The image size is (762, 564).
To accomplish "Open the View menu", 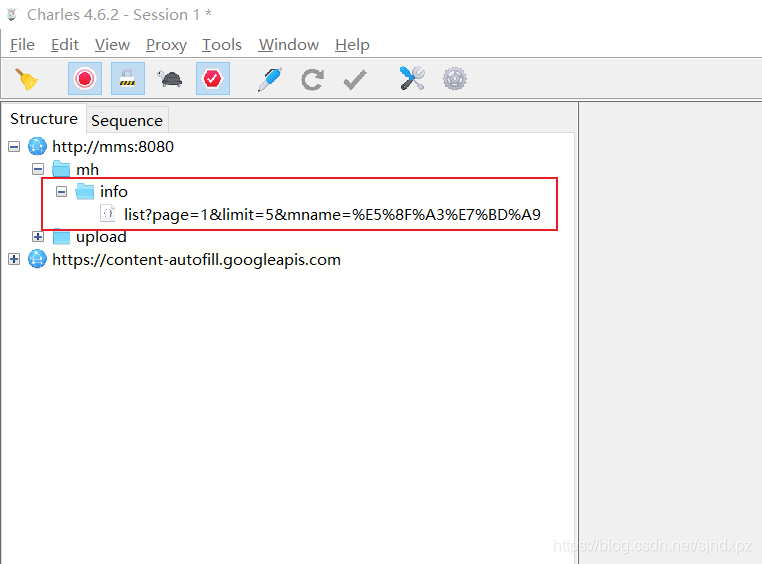I will 112,45.
